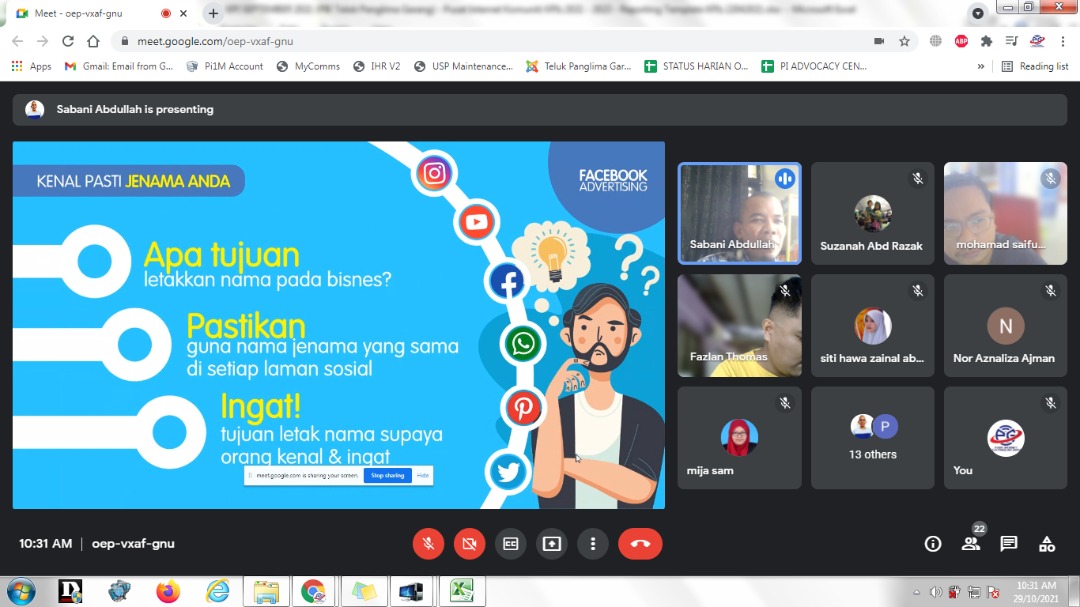Select Sabani Abdullah's video tile

click(740, 214)
